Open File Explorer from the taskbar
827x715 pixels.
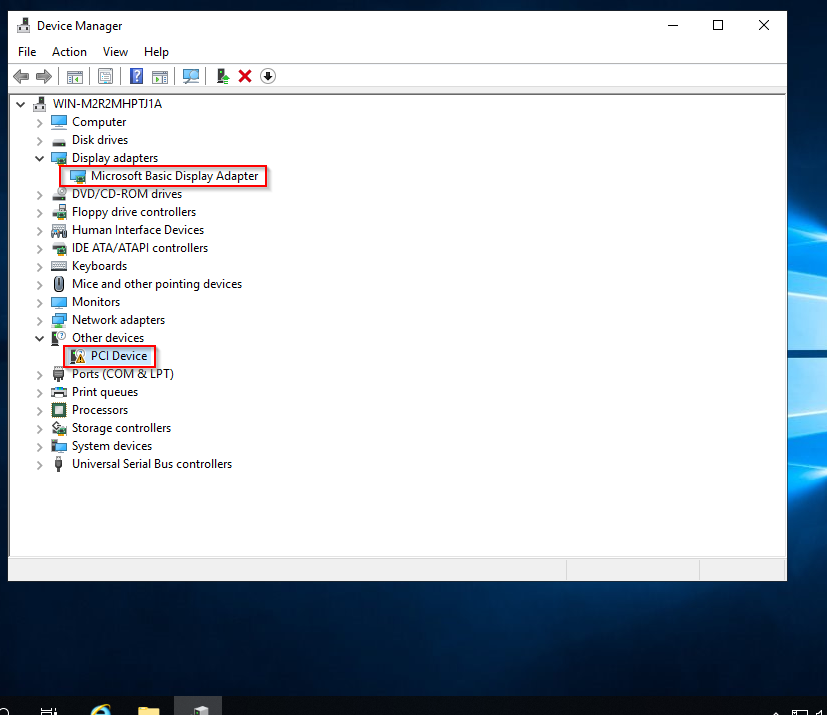[x=149, y=710]
